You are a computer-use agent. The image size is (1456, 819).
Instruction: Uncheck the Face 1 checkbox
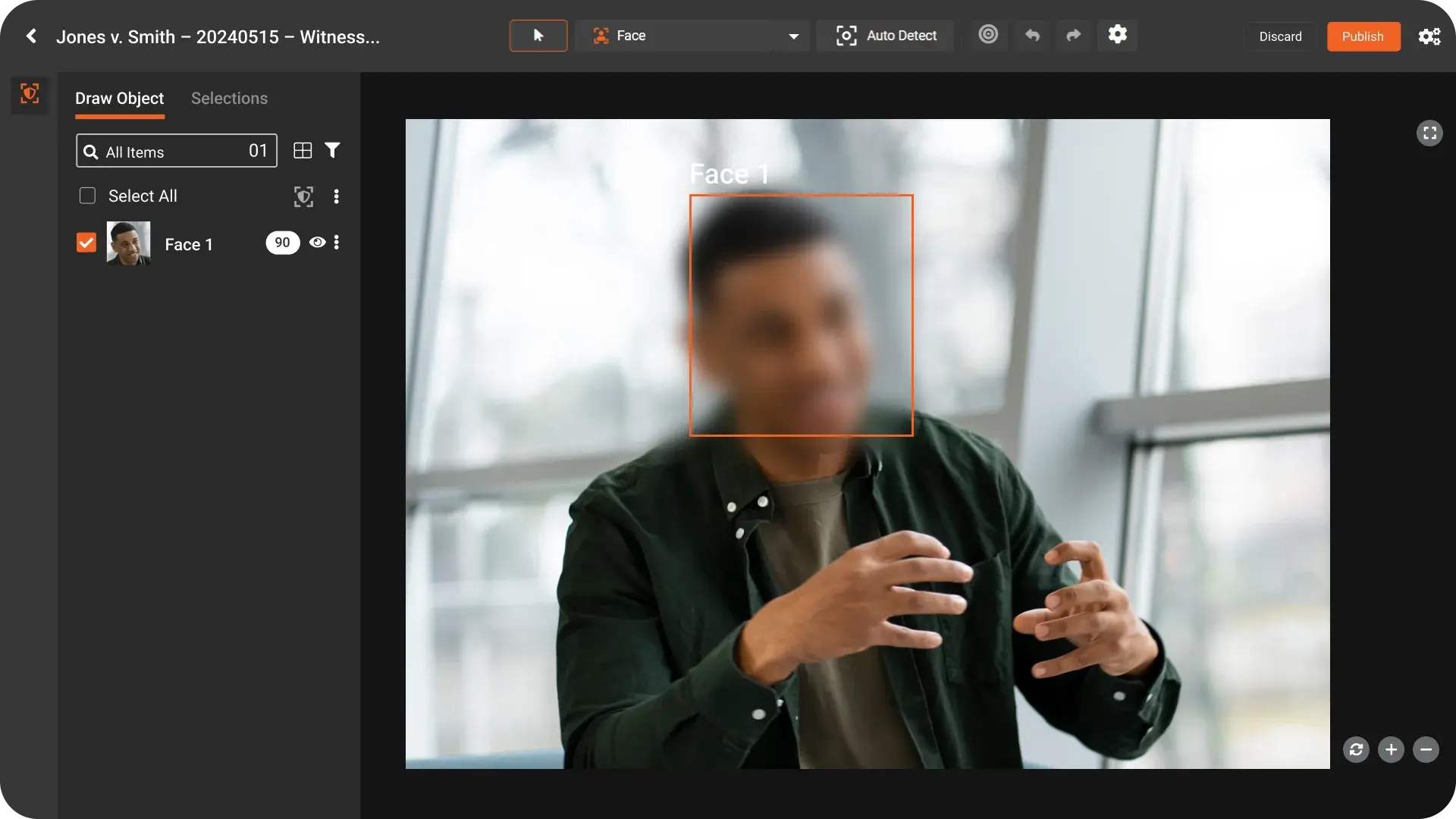(86, 243)
